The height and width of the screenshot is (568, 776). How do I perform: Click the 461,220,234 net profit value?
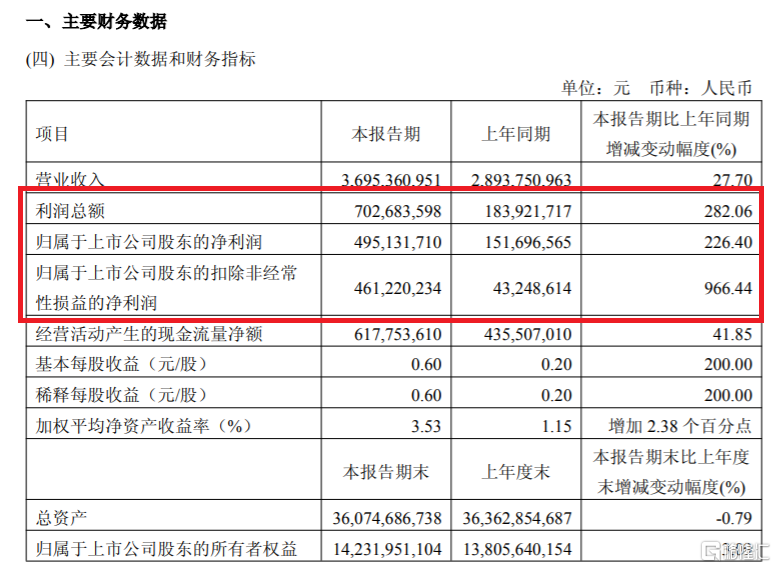click(397, 288)
